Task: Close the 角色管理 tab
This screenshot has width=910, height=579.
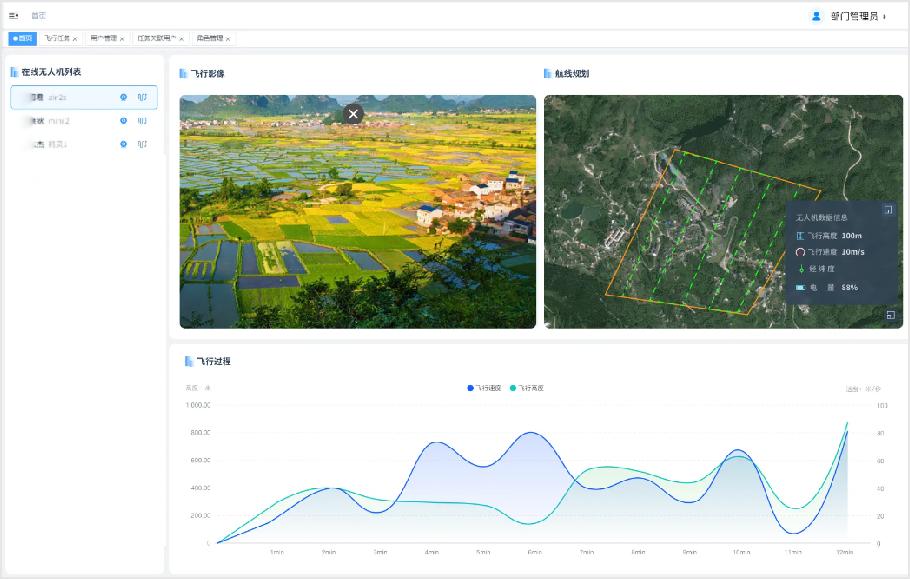Action: pyautogui.click(x=228, y=39)
